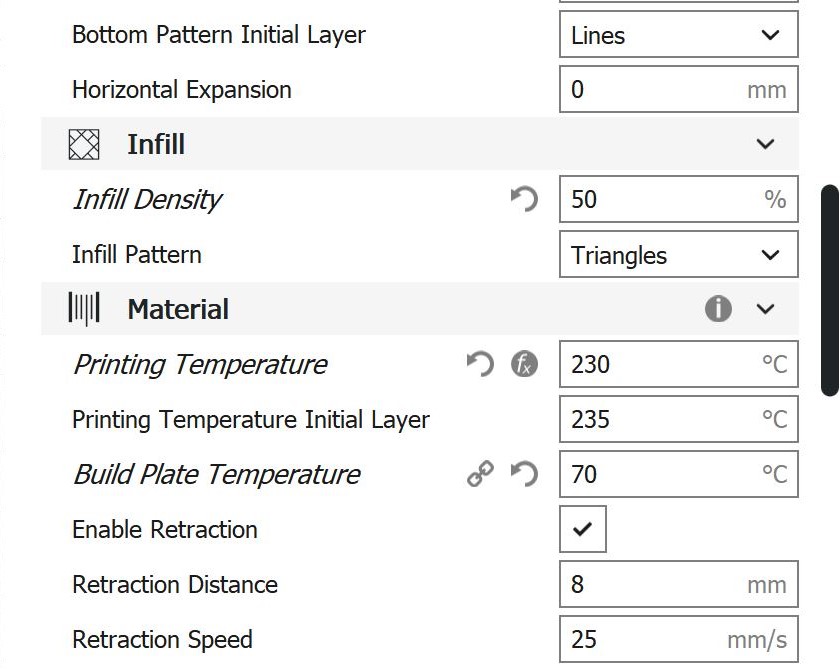
Task: Click the Infill crosshatch section icon
Action: 84,145
